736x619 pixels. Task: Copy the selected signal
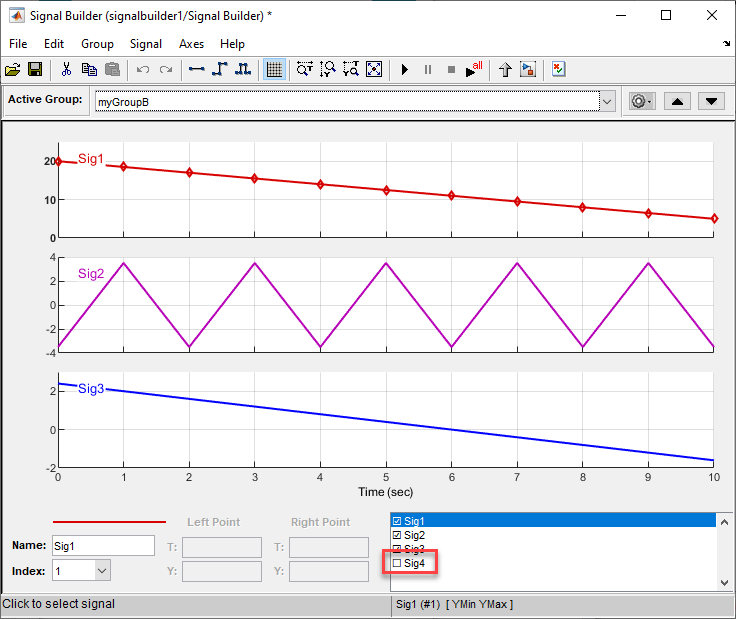[89, 70]
